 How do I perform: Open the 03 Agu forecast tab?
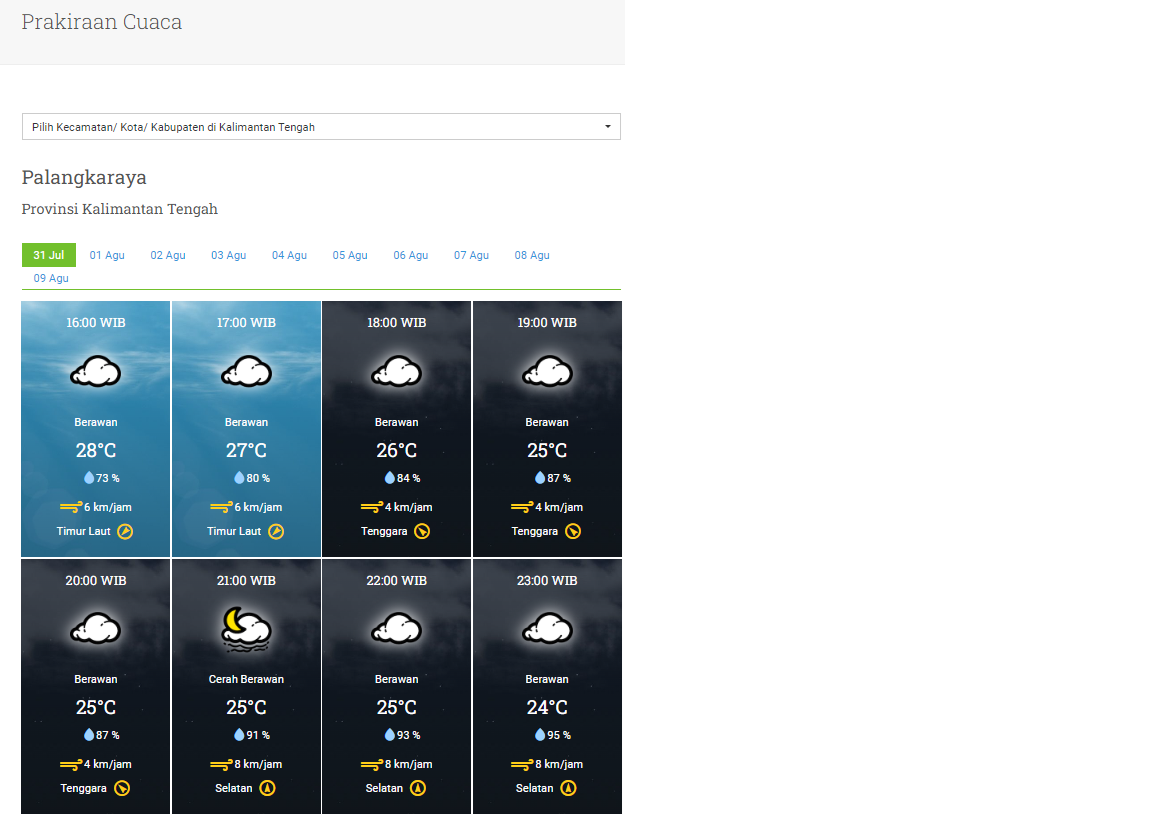[x=228, y=255]
